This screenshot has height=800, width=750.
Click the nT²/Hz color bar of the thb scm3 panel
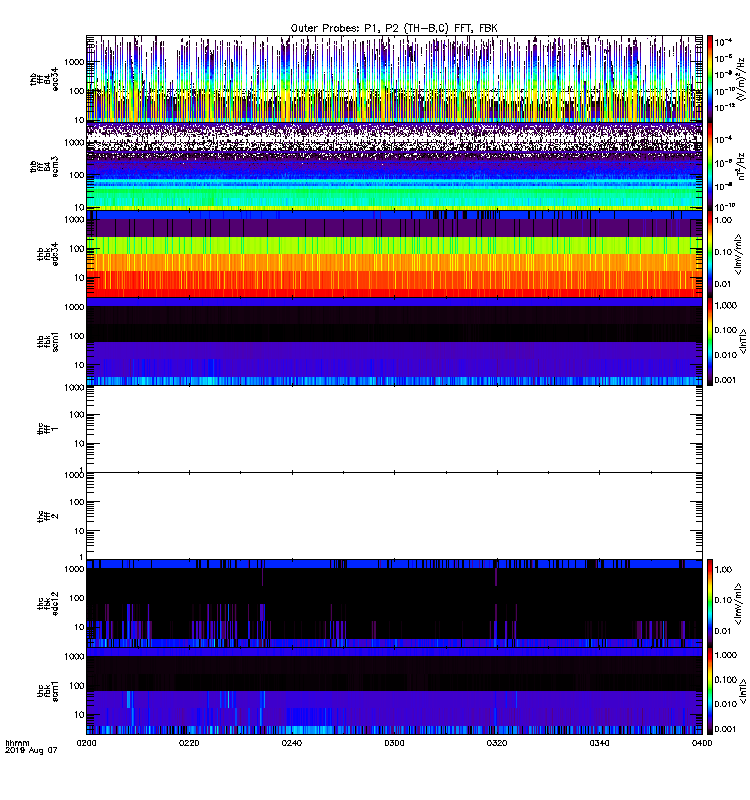coord(709,166)
